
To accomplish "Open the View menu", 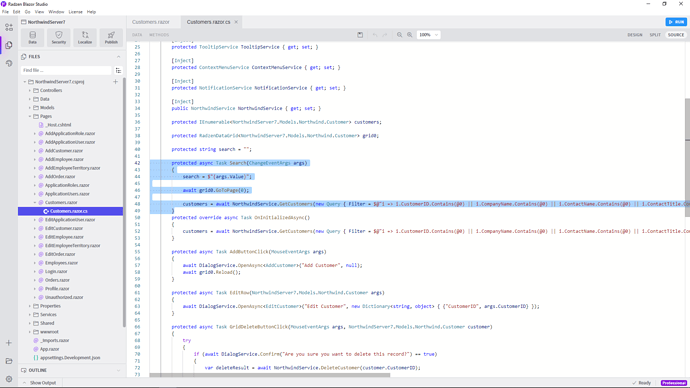I will 39,12.
